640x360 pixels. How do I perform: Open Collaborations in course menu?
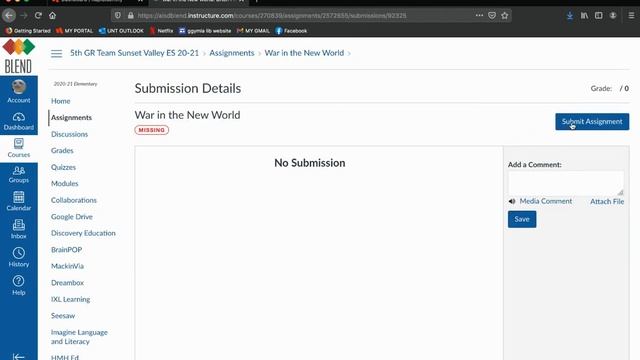tap(74, 200)
